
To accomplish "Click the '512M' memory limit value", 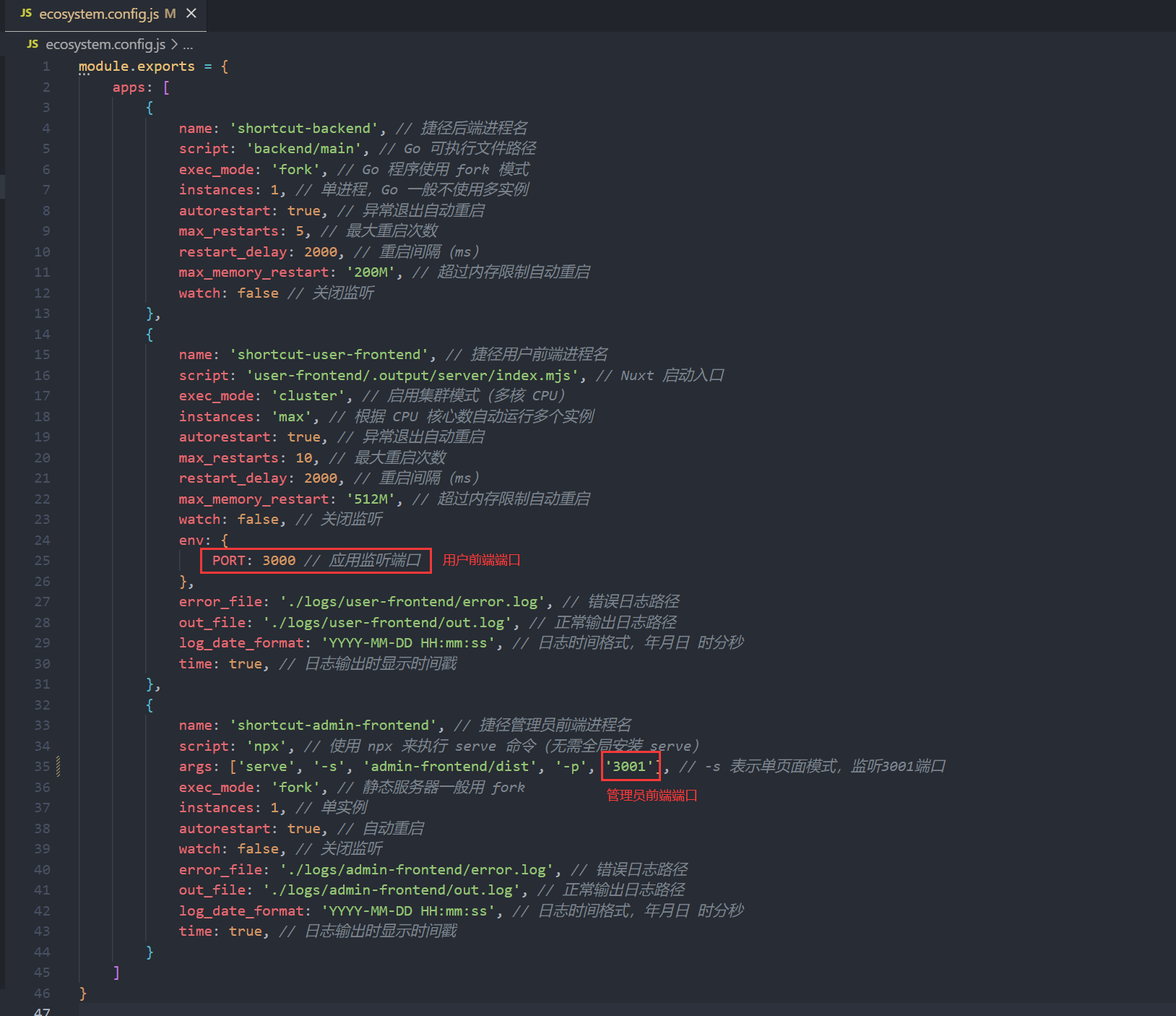I will 371,499.
